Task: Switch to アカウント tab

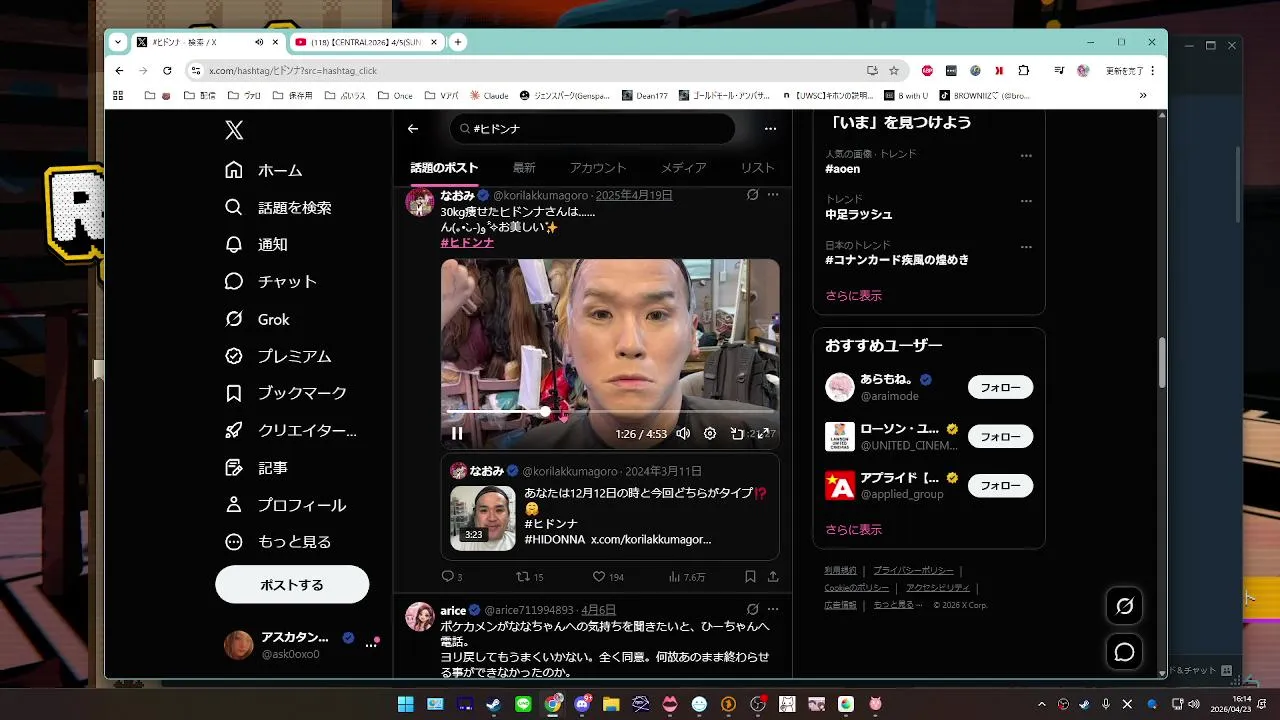Action: [598, 168]
